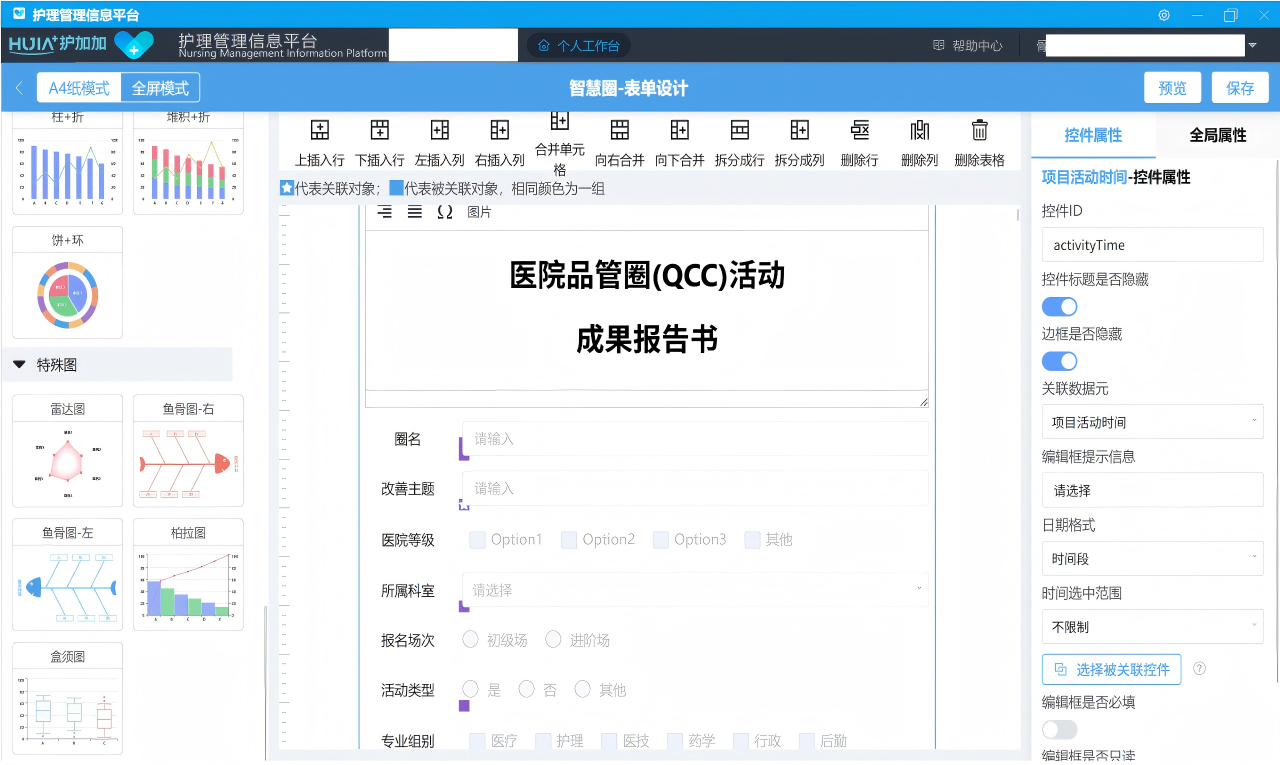Toggle the 控件标题是否隐藏 switch
This screenshot has height=765, width=1280.
point(1059,307)
